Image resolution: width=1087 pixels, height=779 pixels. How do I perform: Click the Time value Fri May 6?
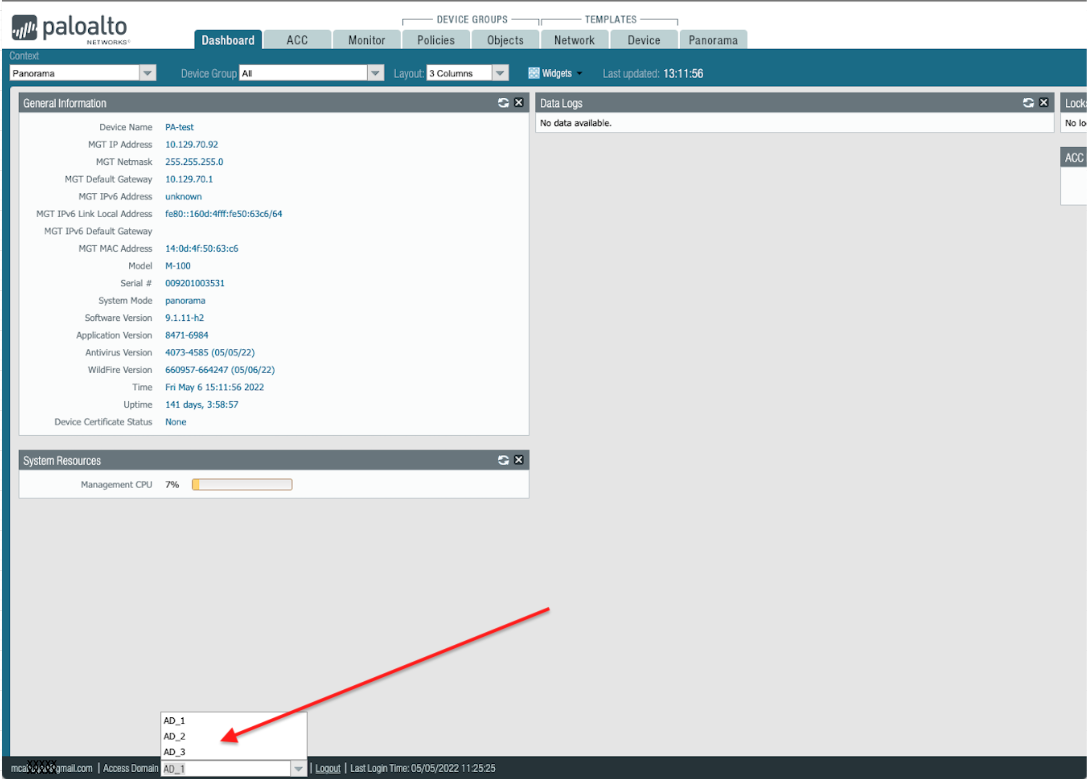[x=214, y=387]
